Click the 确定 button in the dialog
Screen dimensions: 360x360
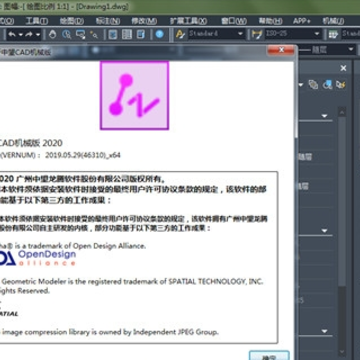tap(269, 356)
